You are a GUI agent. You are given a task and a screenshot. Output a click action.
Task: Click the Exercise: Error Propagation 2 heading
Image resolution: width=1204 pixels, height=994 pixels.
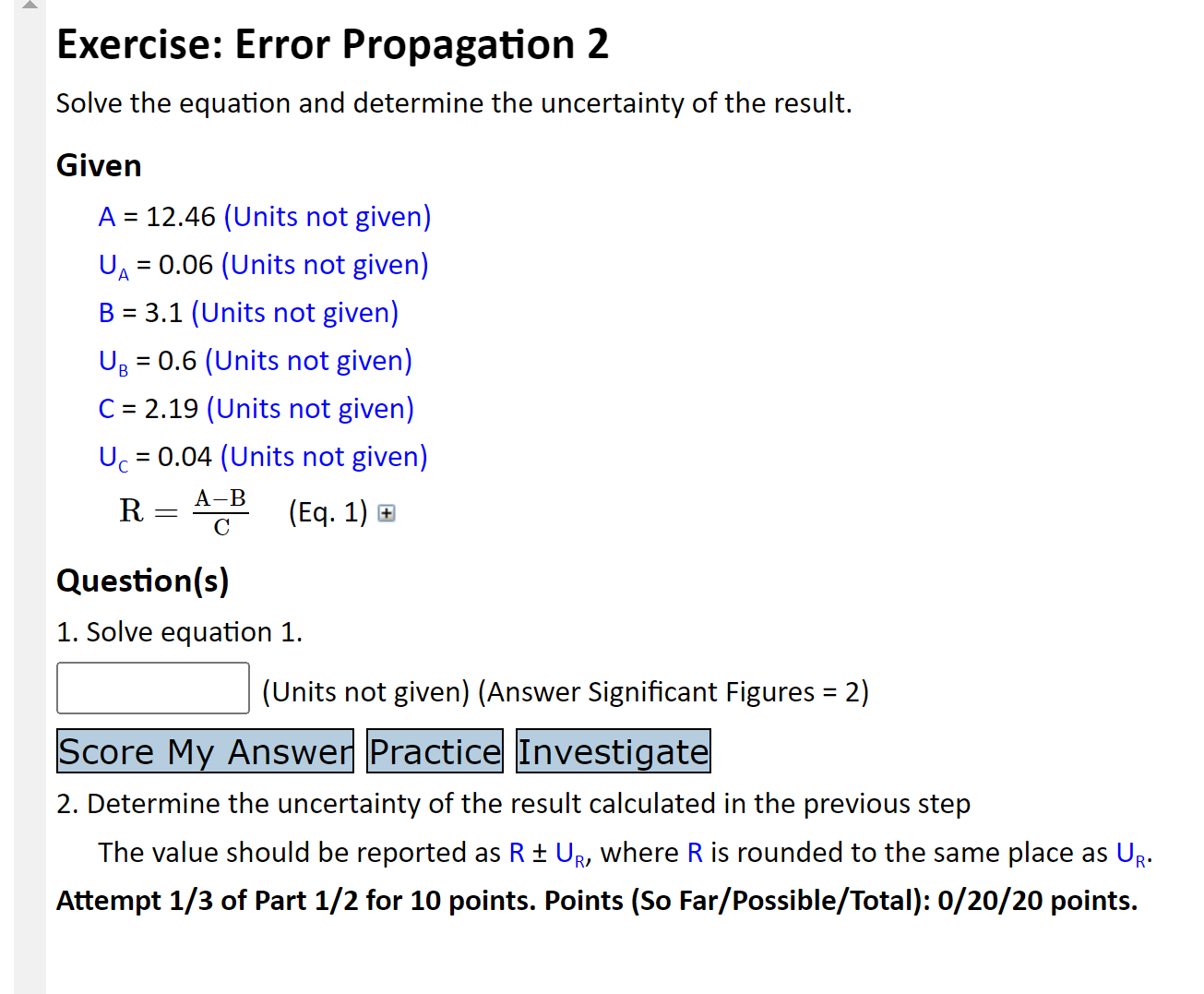click(332, 44)
